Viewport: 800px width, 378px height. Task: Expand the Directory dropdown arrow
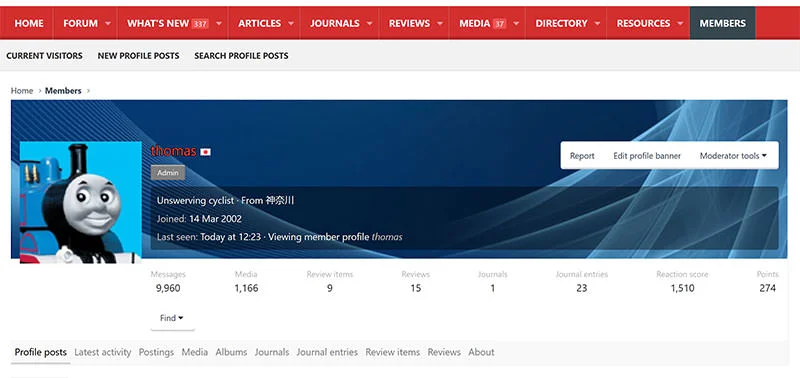coord(597,23)
